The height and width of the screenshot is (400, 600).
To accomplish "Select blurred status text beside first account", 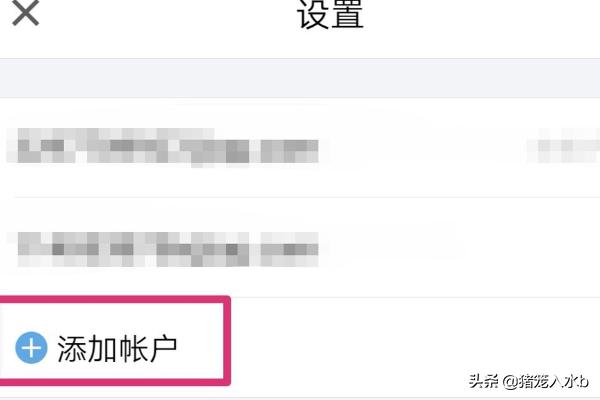I will 563,145.
